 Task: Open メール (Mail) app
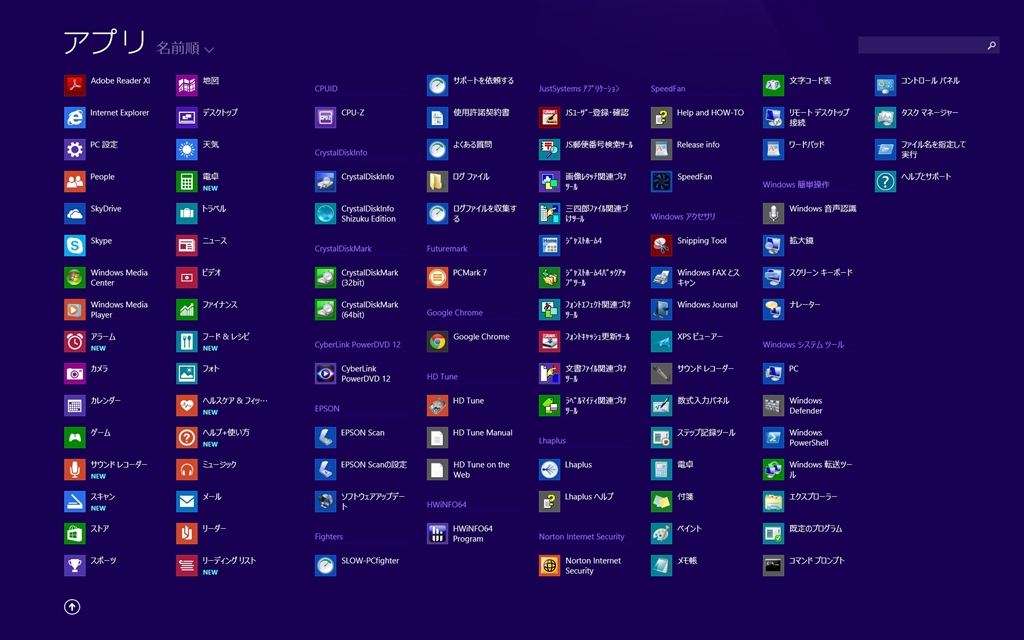199,502
